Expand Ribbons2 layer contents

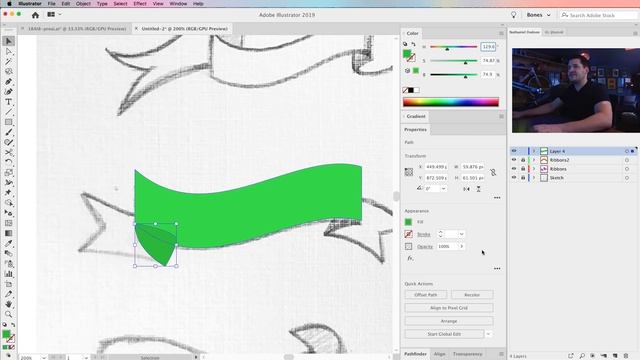click(x=533, y=160)
